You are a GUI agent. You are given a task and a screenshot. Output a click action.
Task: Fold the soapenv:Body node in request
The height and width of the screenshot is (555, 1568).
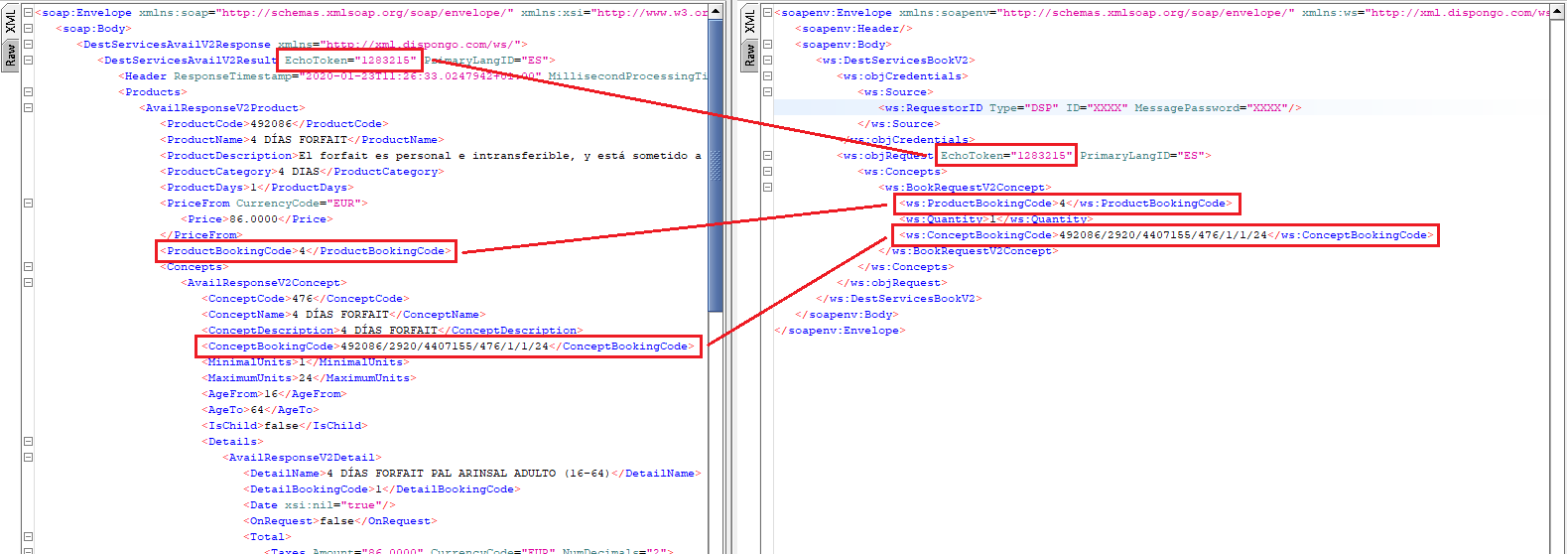(x=767, y=45)
